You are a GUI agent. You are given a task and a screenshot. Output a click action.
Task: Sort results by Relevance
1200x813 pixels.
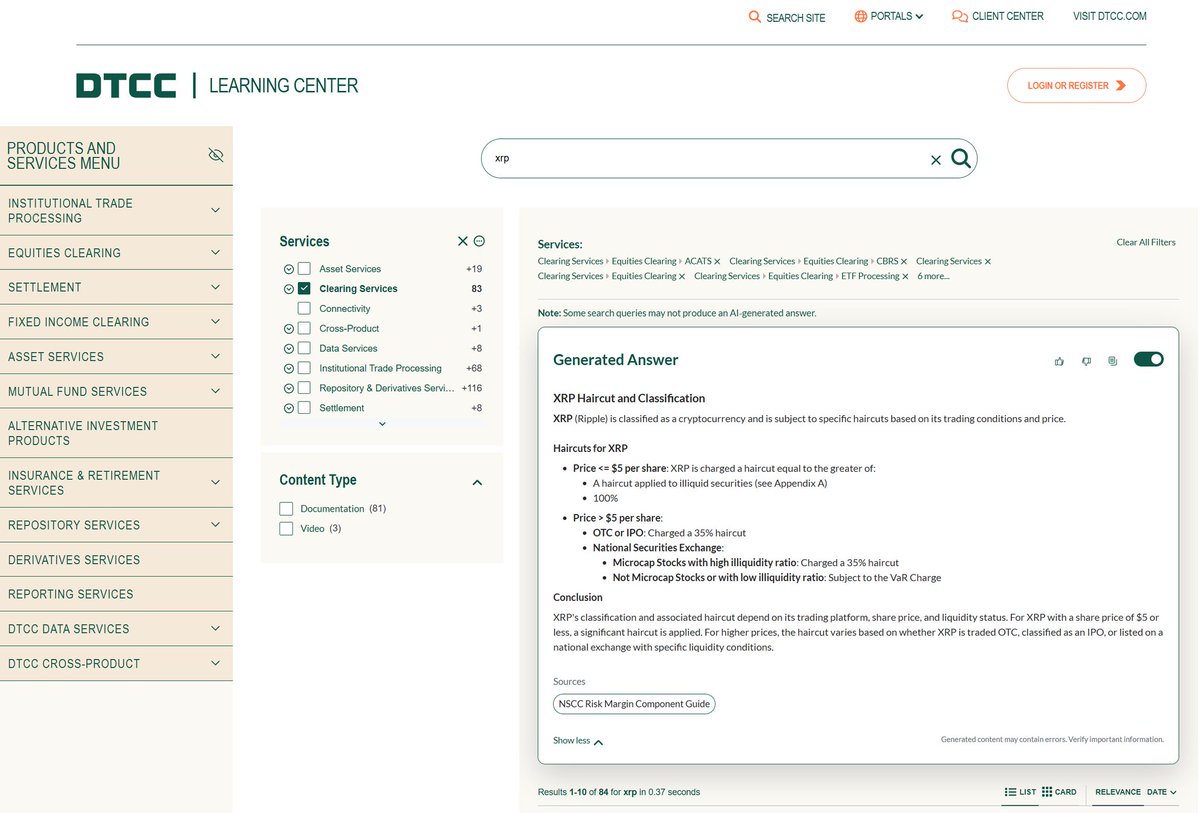point(1118,792)
